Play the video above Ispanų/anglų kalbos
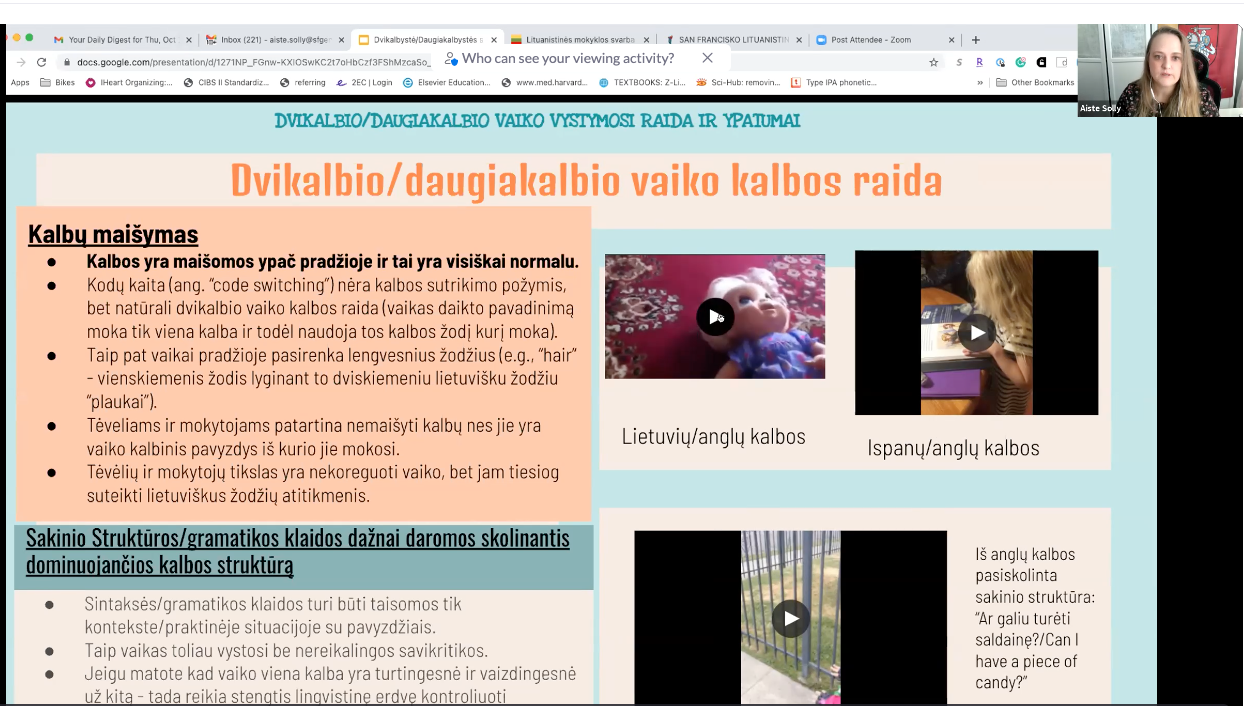Image resolution: width=1244 pixels, height=706 pixels. [x=977, y=332]
